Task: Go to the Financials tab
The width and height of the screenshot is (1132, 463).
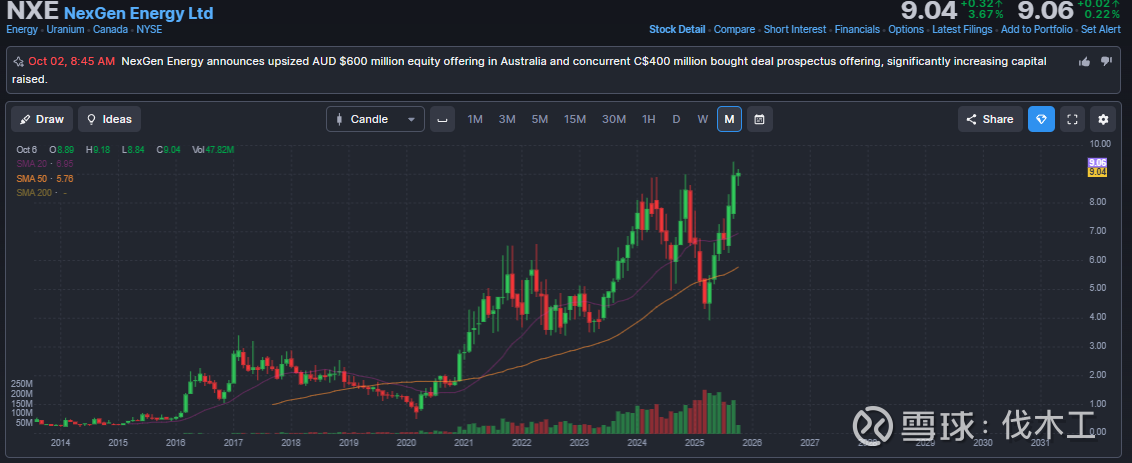Action: click(857, 30)
